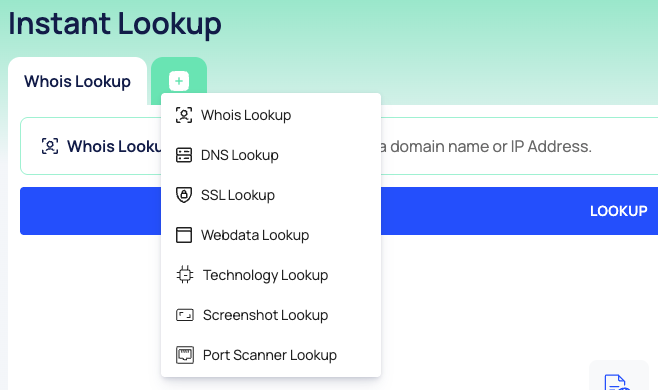Click the Screenshot frame icon

(185, 315)
